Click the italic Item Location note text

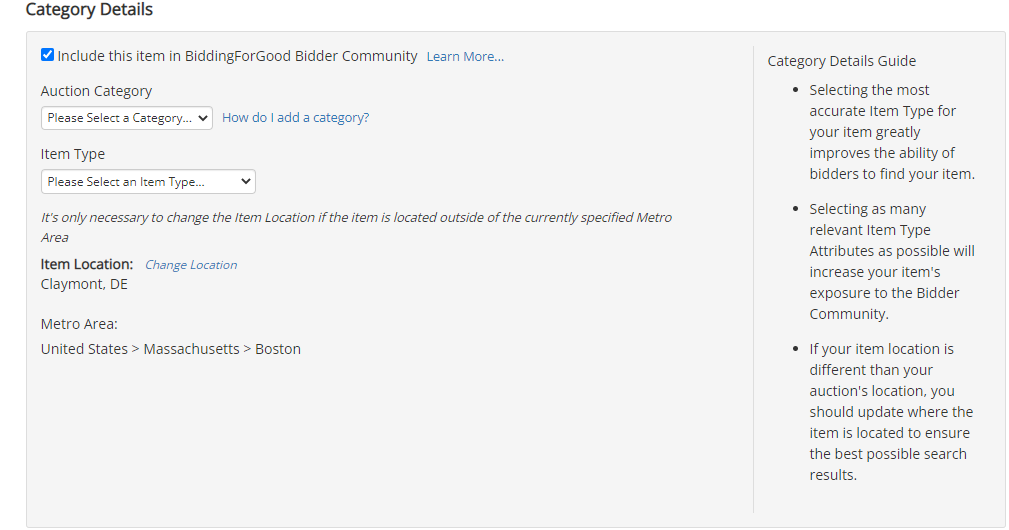pos(356,227)
